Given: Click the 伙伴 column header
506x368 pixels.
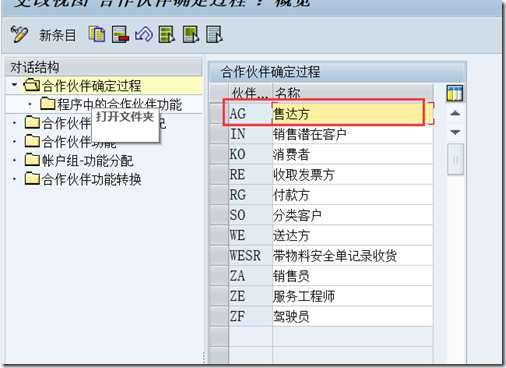Looking at the screenshot, I should coord(250,93).
